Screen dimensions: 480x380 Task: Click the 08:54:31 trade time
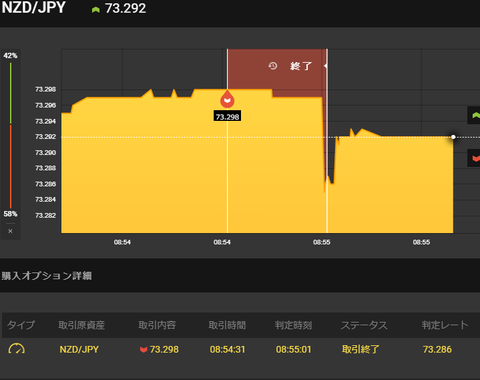(227, 349)
